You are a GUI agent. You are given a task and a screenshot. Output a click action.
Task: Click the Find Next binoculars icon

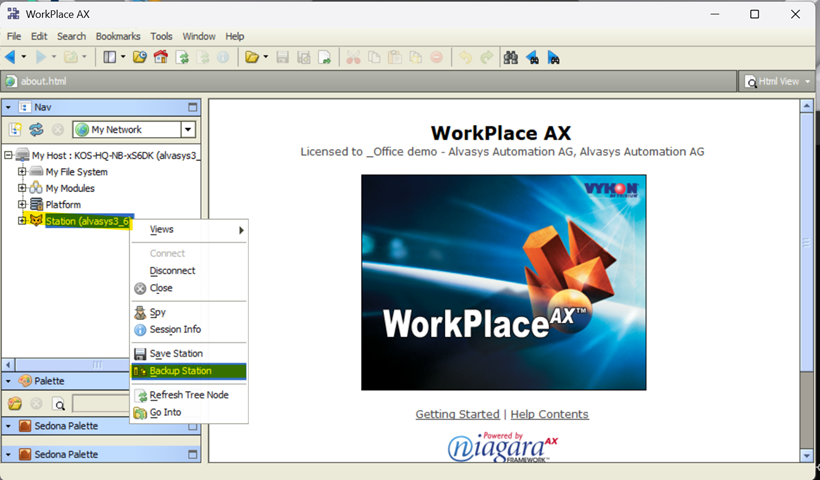pos(553,58)
